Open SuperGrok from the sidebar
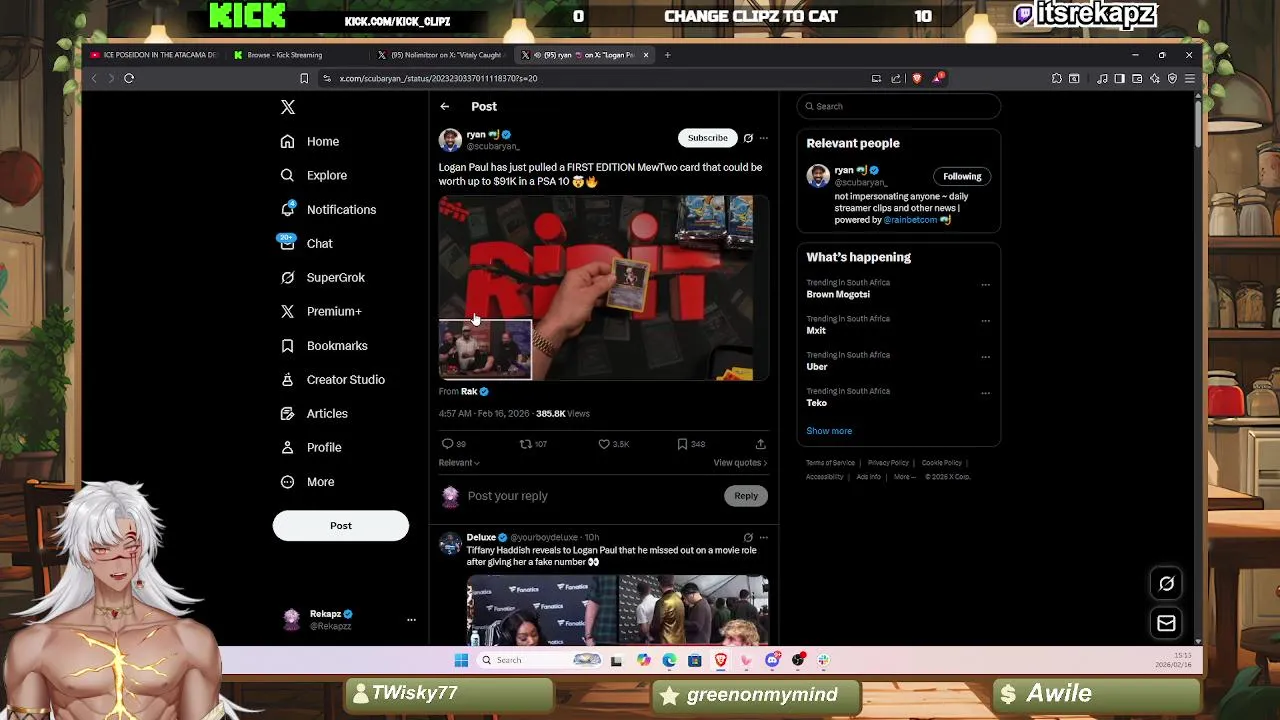1280x720 pixels. pyautogui.click(x=322, y=277)
